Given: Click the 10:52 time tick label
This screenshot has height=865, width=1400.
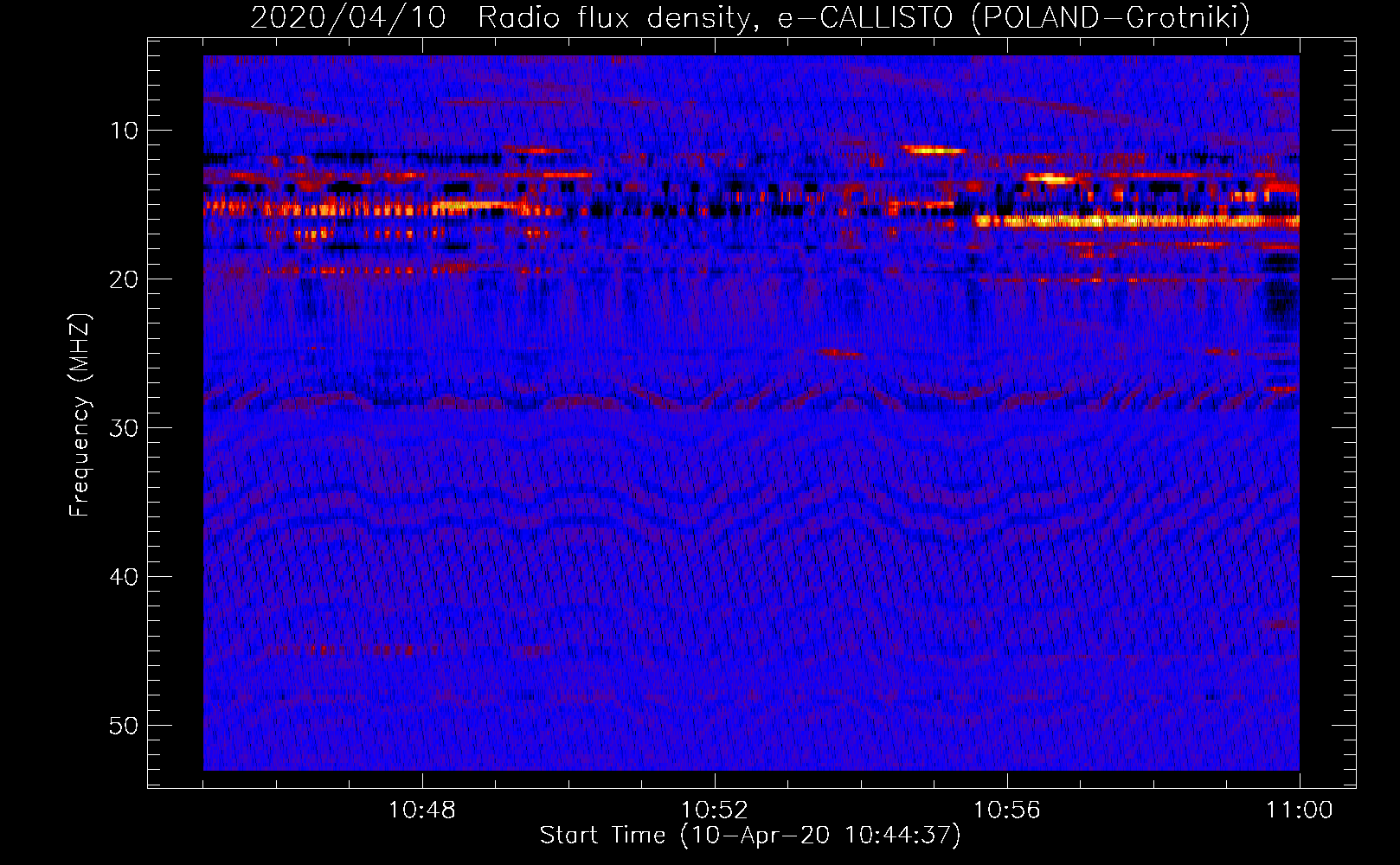Looking at the screenshot, I should tap(715, 811).
